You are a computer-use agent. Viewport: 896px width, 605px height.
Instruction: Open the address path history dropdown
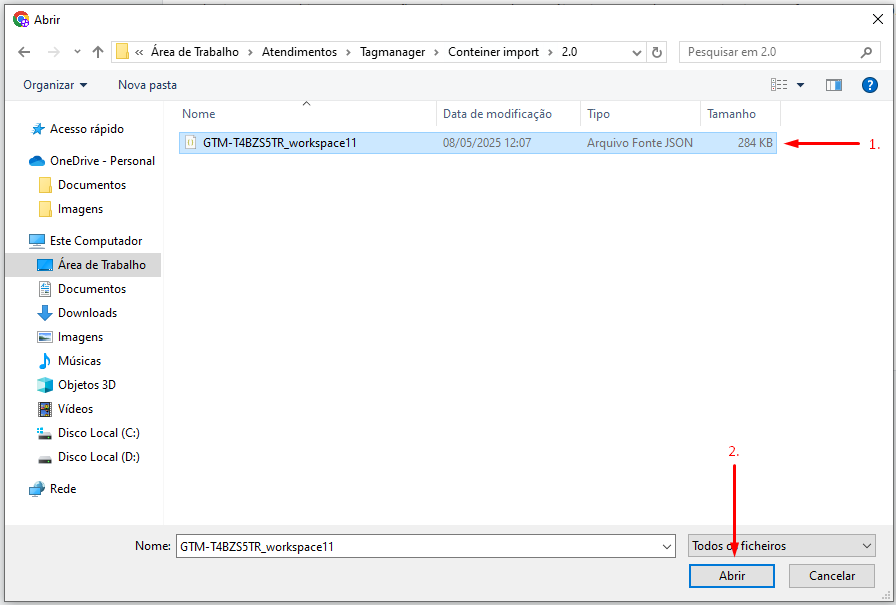click(x=636, y=52)
